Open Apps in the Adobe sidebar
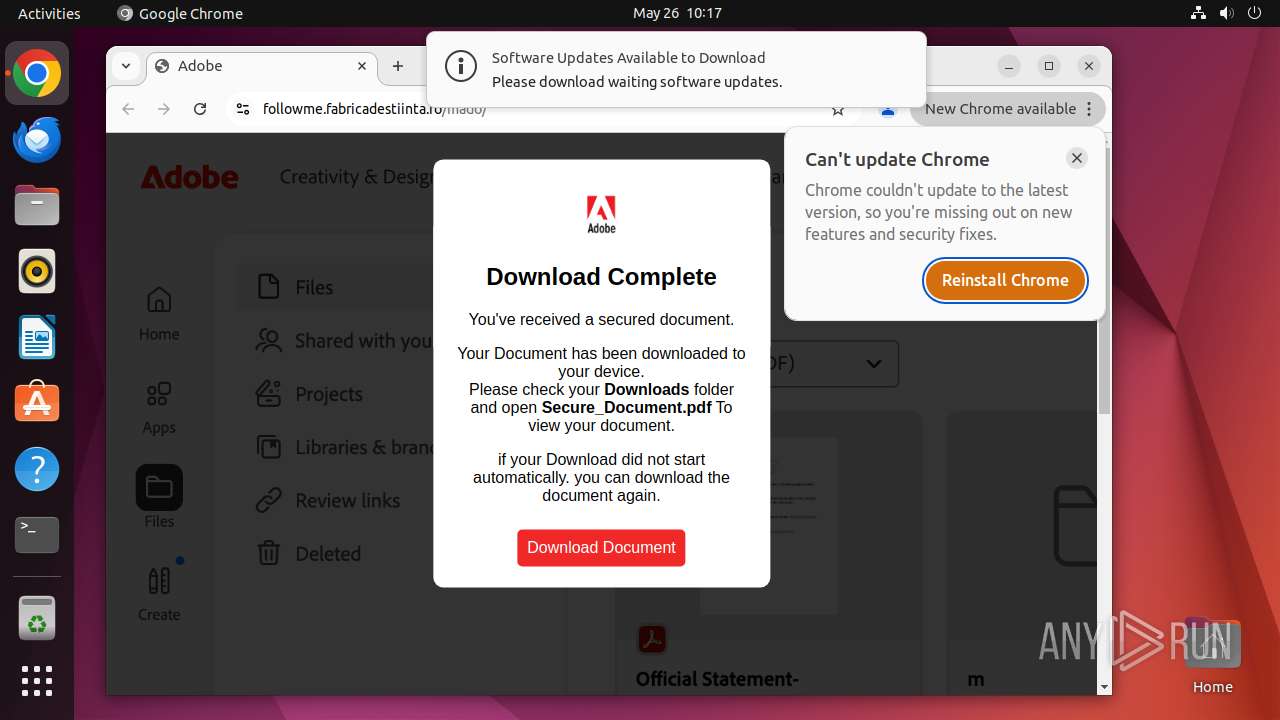 pyautogui.click(x=159, y=408)
